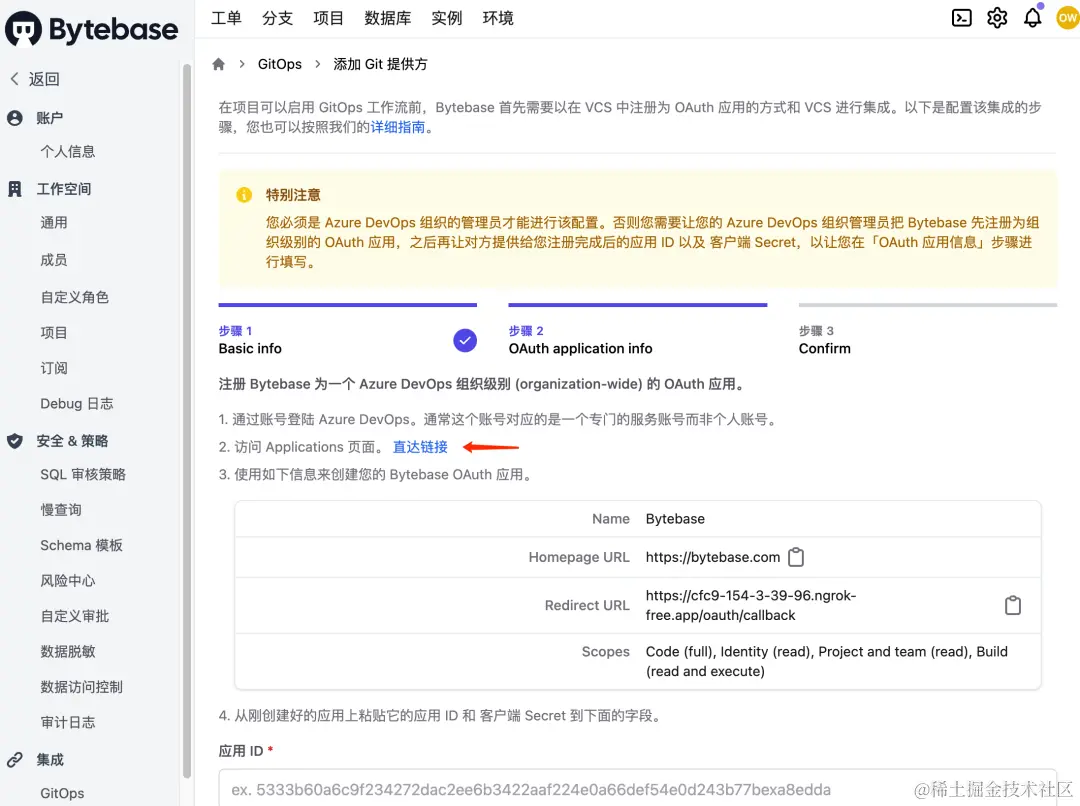Viewport: 1080px width, 806px height.
Task: Click the home breadcrumb icon
Action: click(218, 64)
